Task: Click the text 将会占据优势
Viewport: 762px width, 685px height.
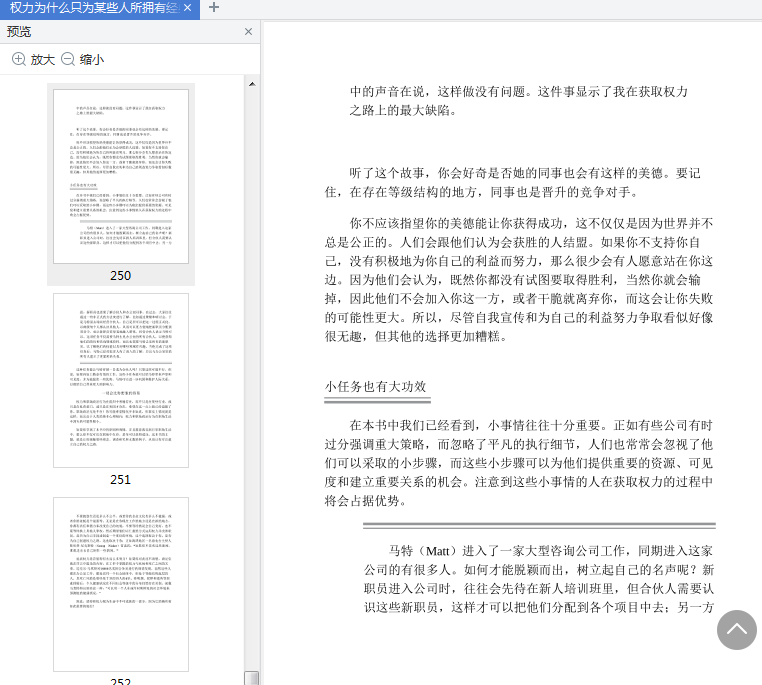Action: click(365, 501)
